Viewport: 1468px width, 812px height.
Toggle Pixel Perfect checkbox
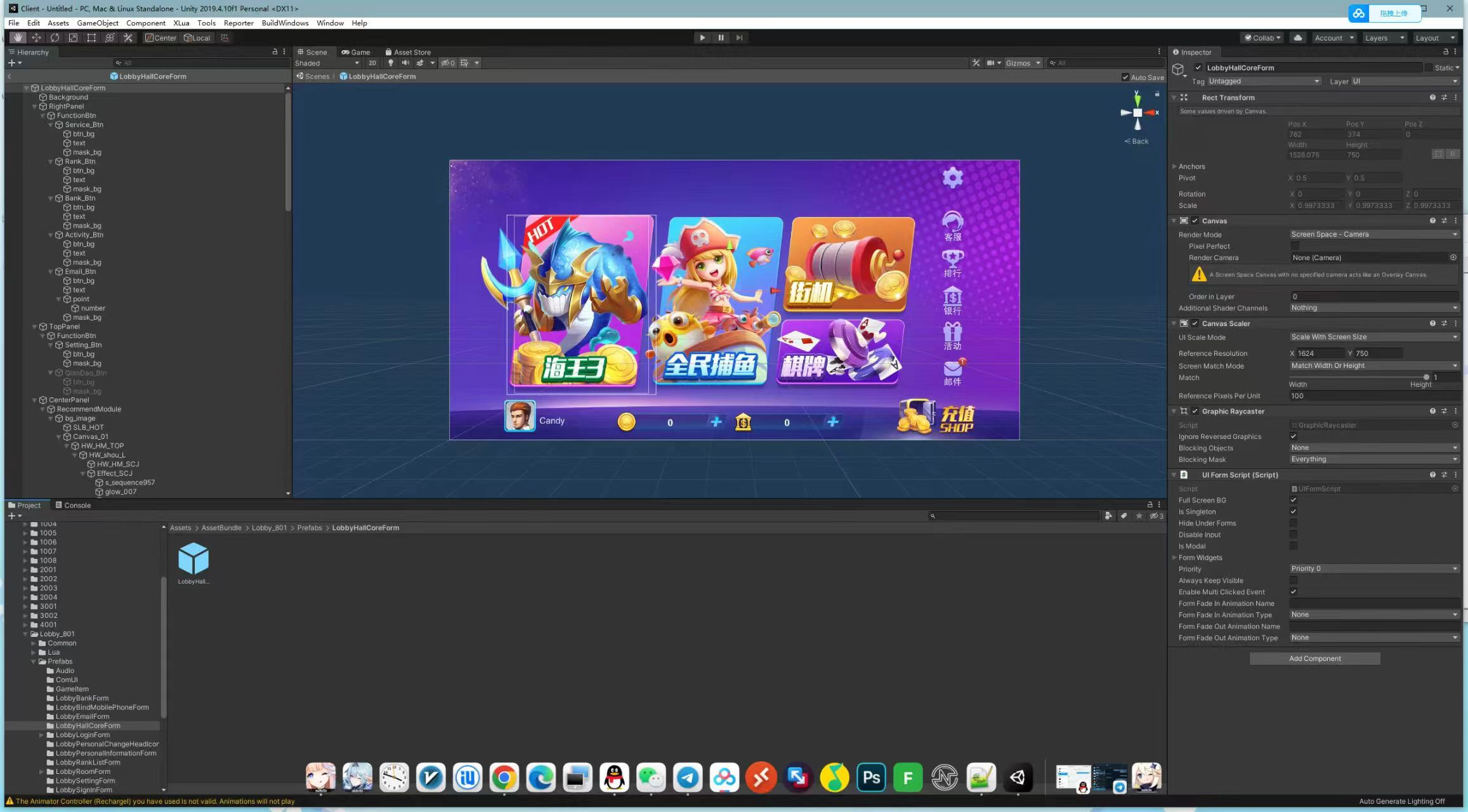pos(1293,246)
